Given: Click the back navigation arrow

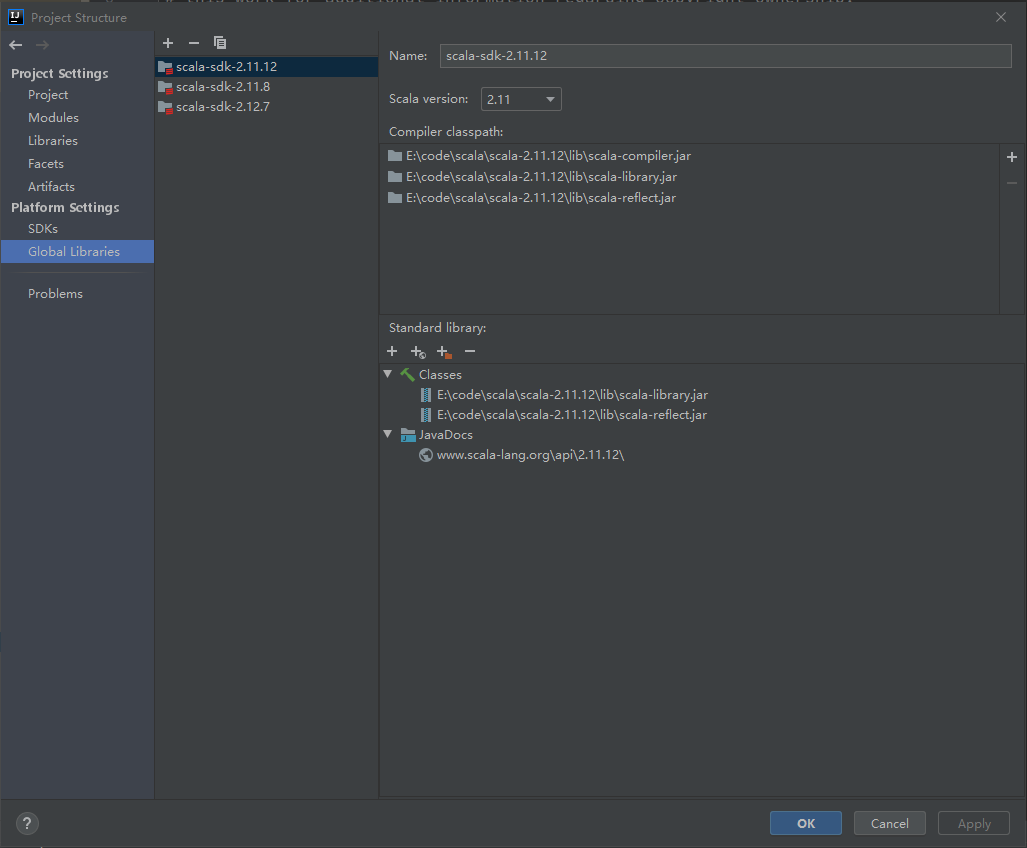Looking at the screenshot, I should [16, 45].
